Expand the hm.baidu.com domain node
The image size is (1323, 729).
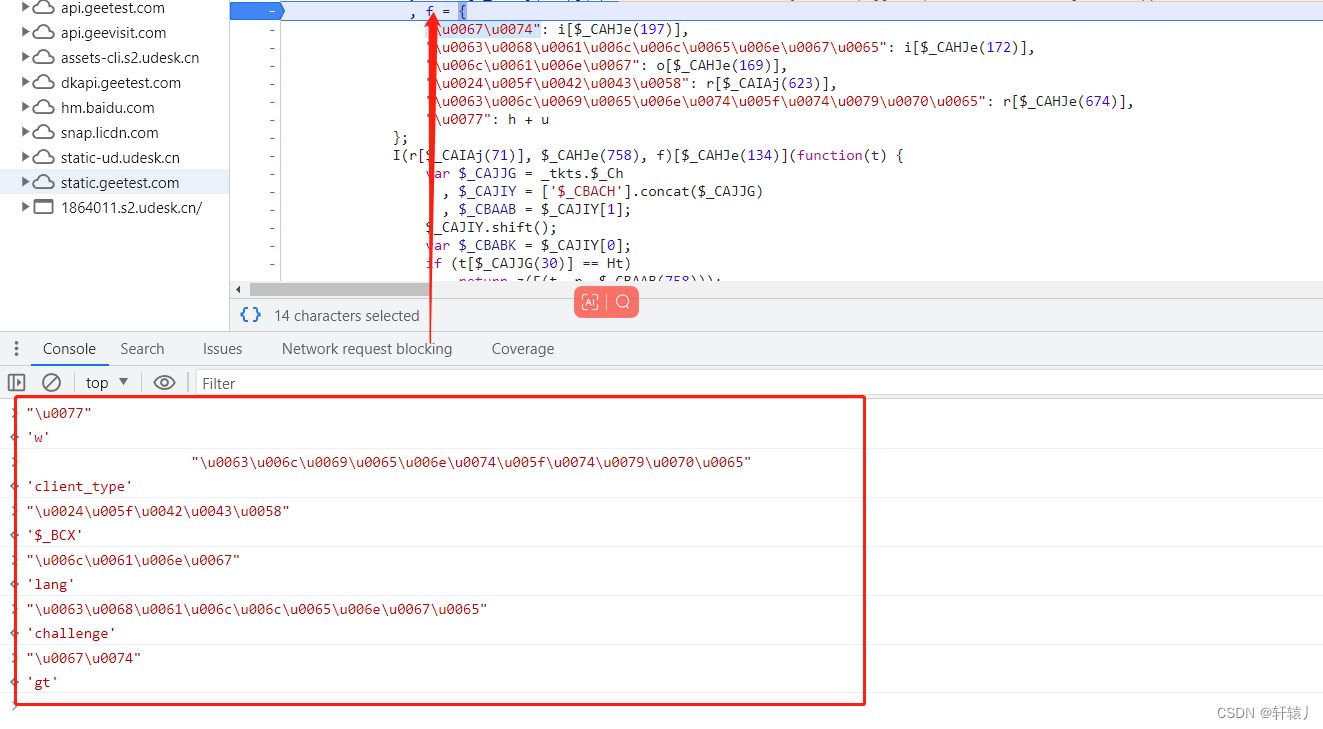[25, 107]
